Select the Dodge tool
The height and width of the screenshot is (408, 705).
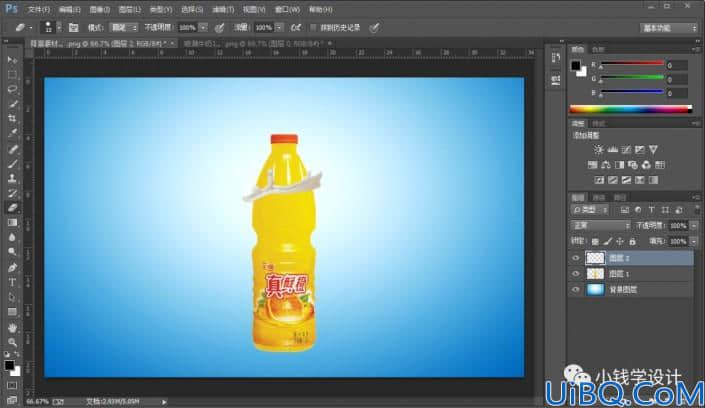coord(12,252)
